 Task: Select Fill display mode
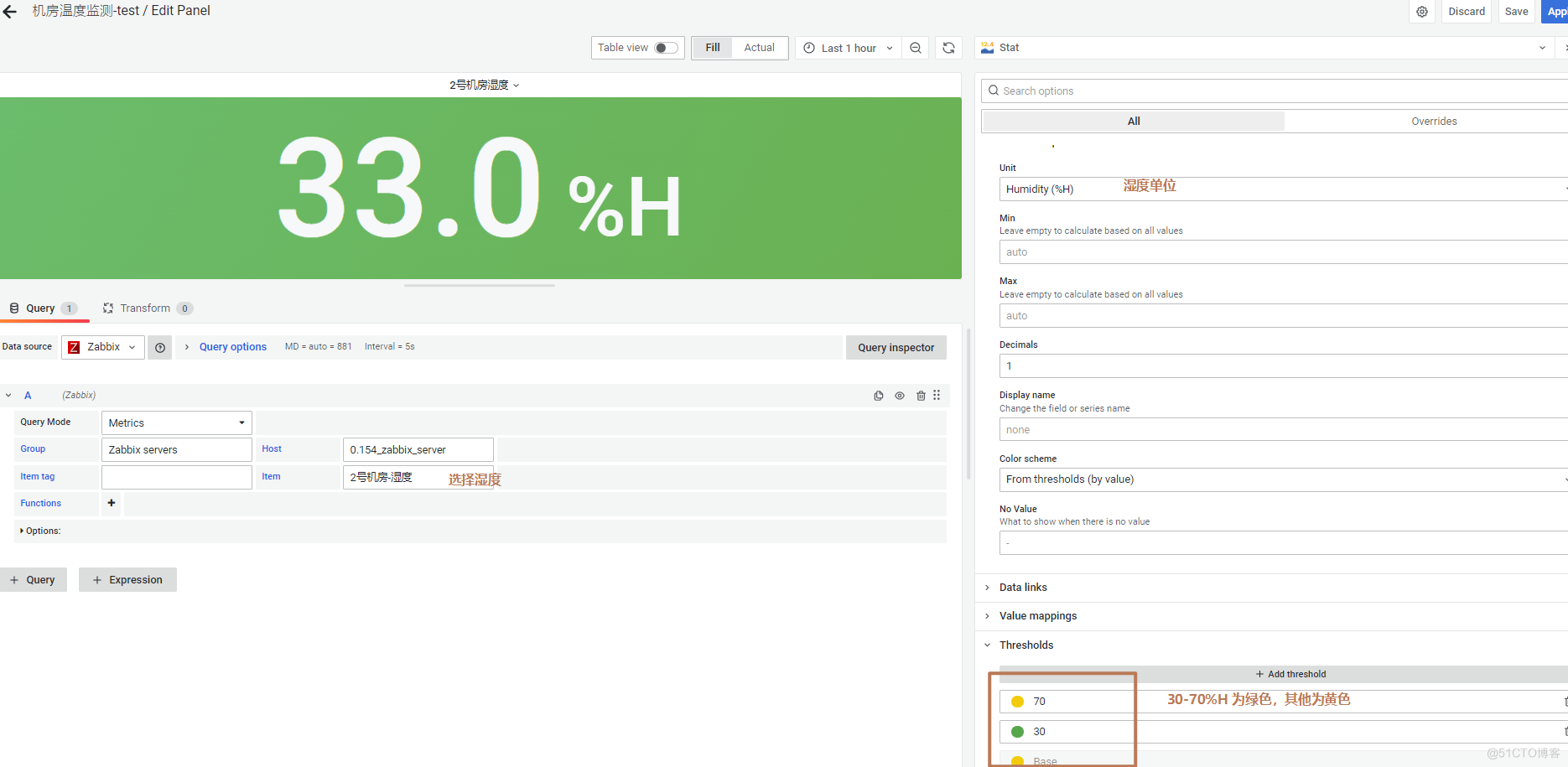coord(713,48)
